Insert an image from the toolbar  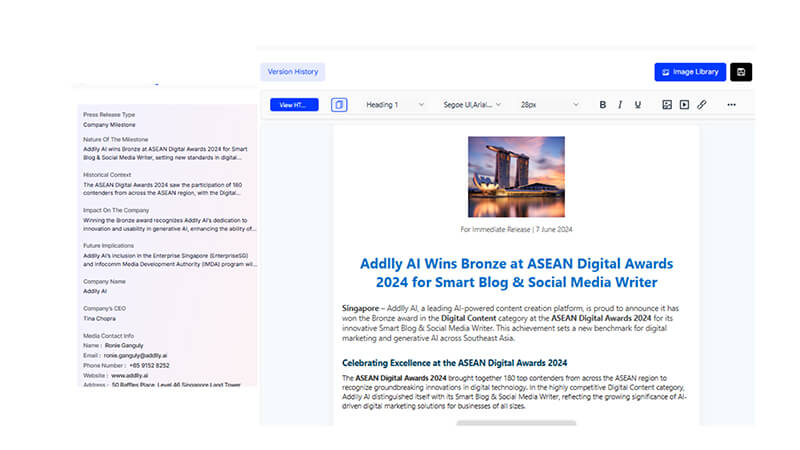point(667,105)
